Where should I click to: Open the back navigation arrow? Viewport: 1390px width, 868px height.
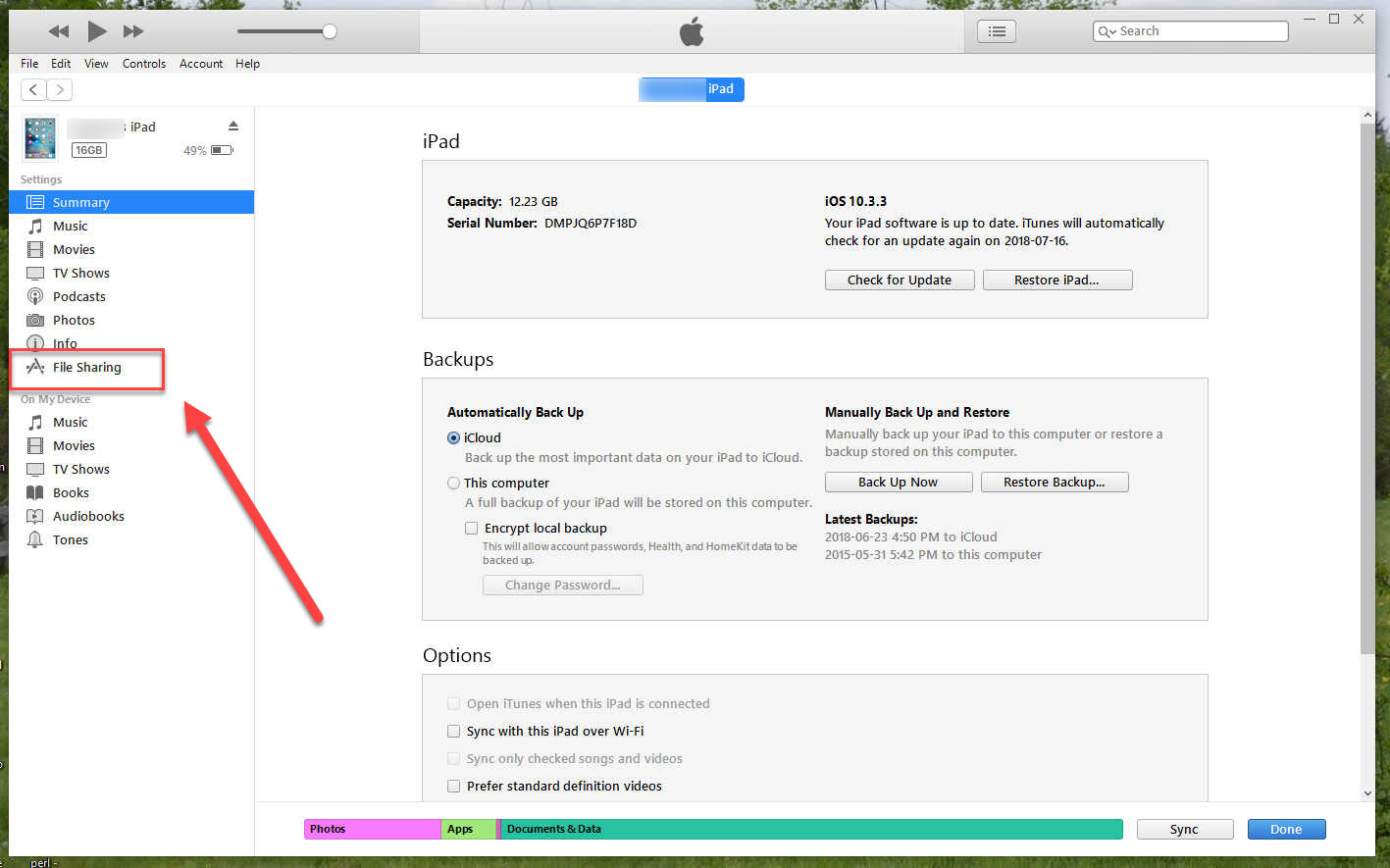coord(32,89)
